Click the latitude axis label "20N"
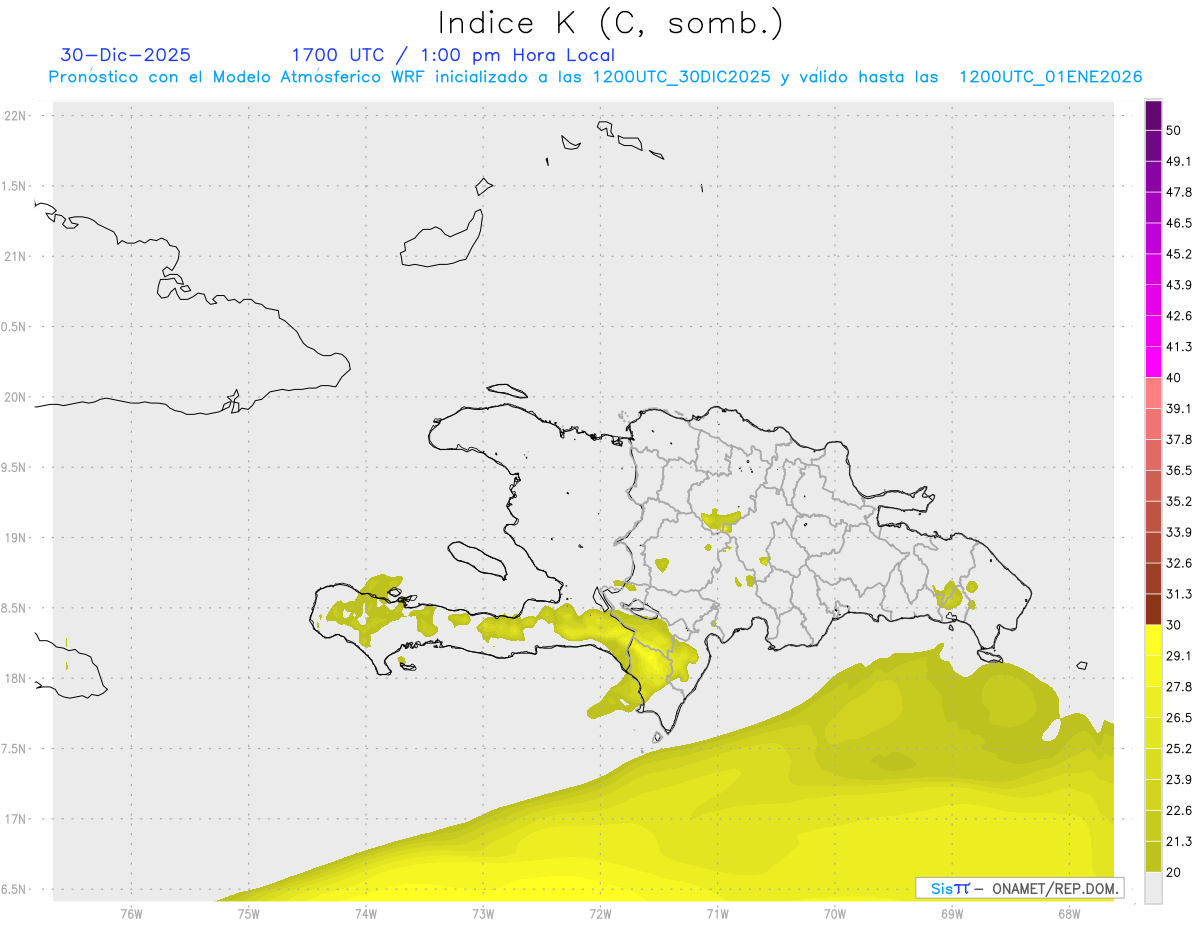Image resolution: width=1200 pixels, height=927 pixels. 16,397
